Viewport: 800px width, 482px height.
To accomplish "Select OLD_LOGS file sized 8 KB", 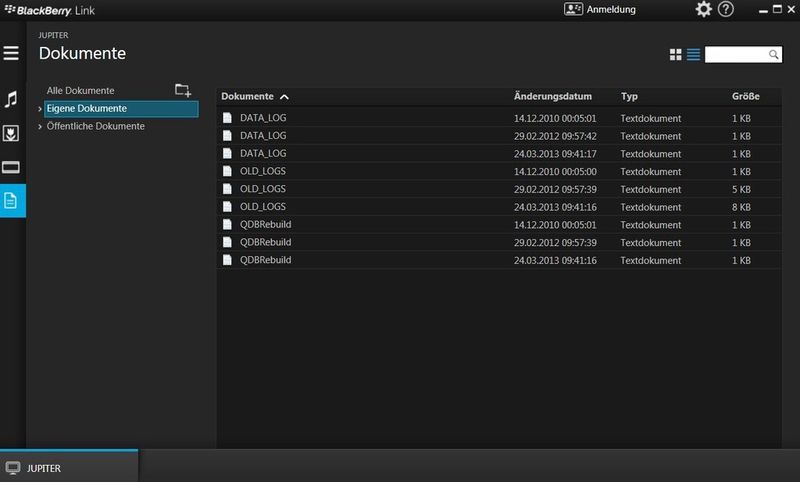I will pyautogui.click(x=264, y=207).
